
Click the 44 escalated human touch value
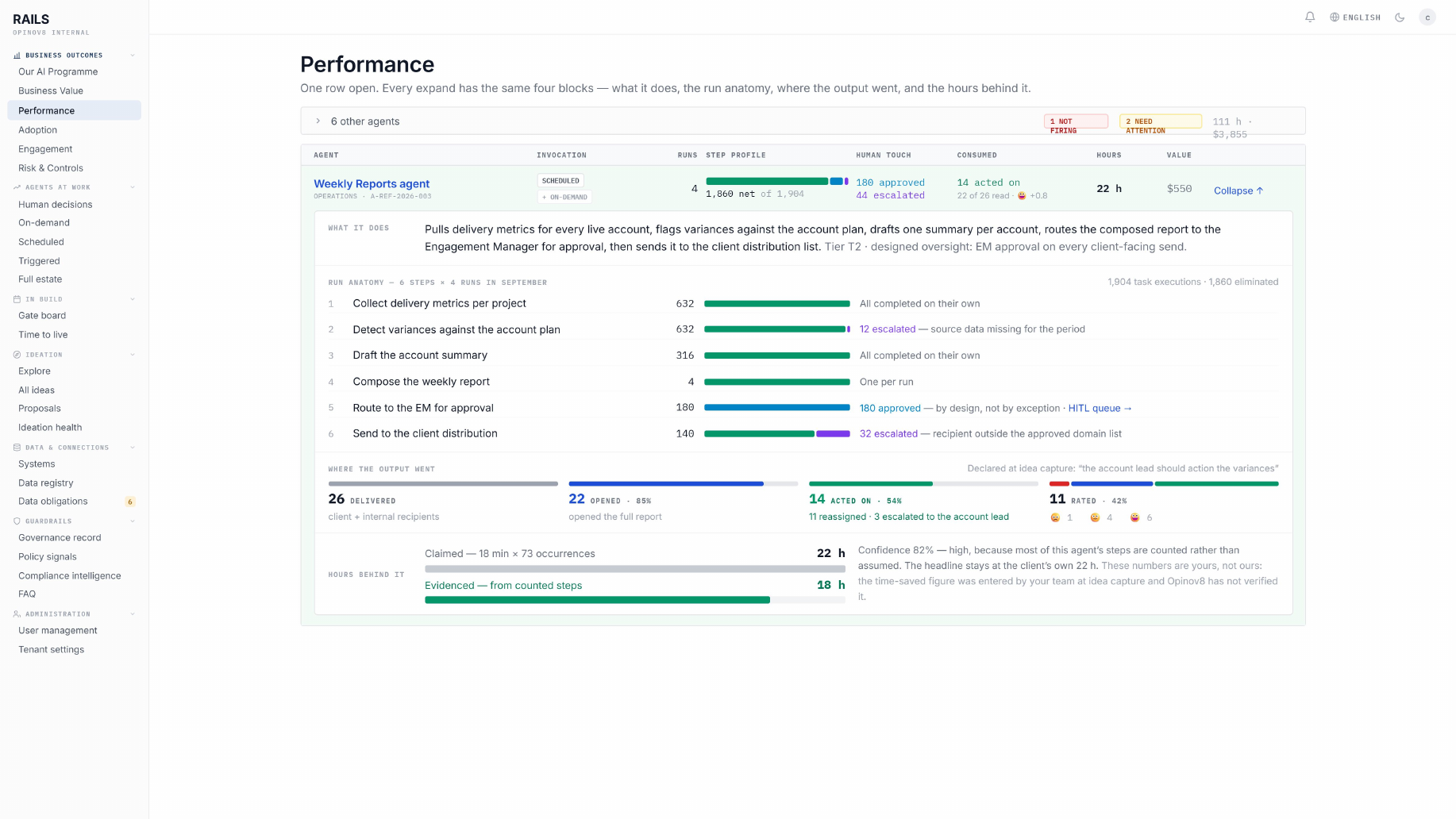pyautogui.click(x=890, y=195)
